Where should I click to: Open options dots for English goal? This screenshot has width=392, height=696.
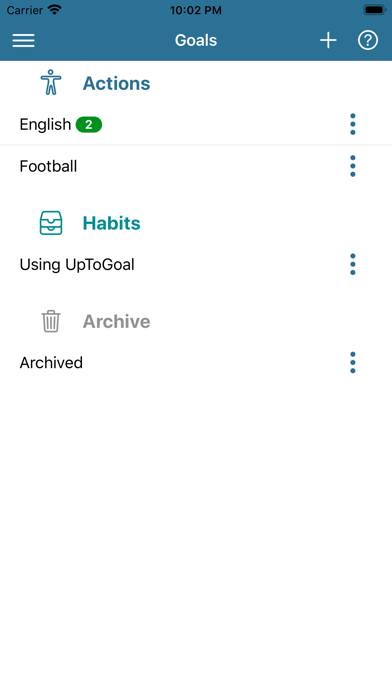point(352,124)
